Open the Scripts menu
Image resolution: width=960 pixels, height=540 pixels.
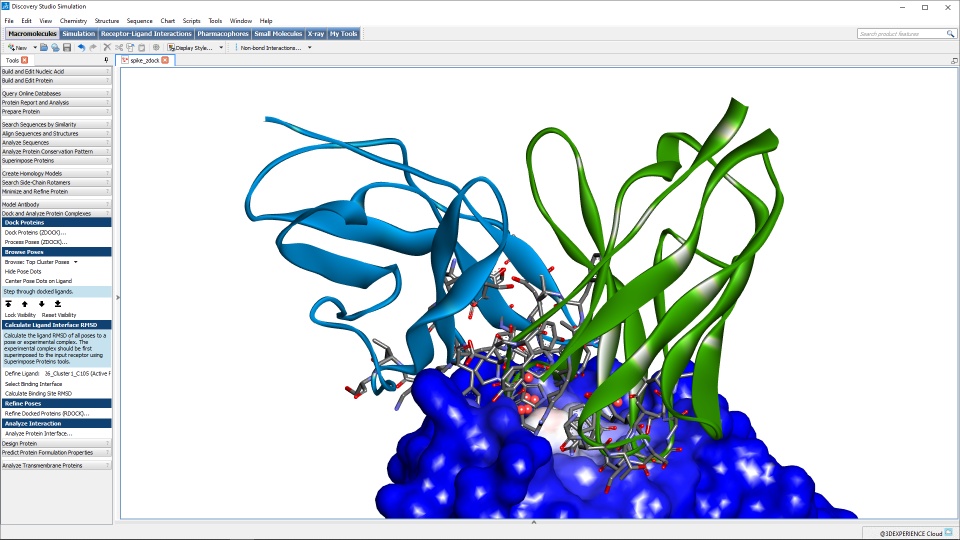(x=191, y=21)
